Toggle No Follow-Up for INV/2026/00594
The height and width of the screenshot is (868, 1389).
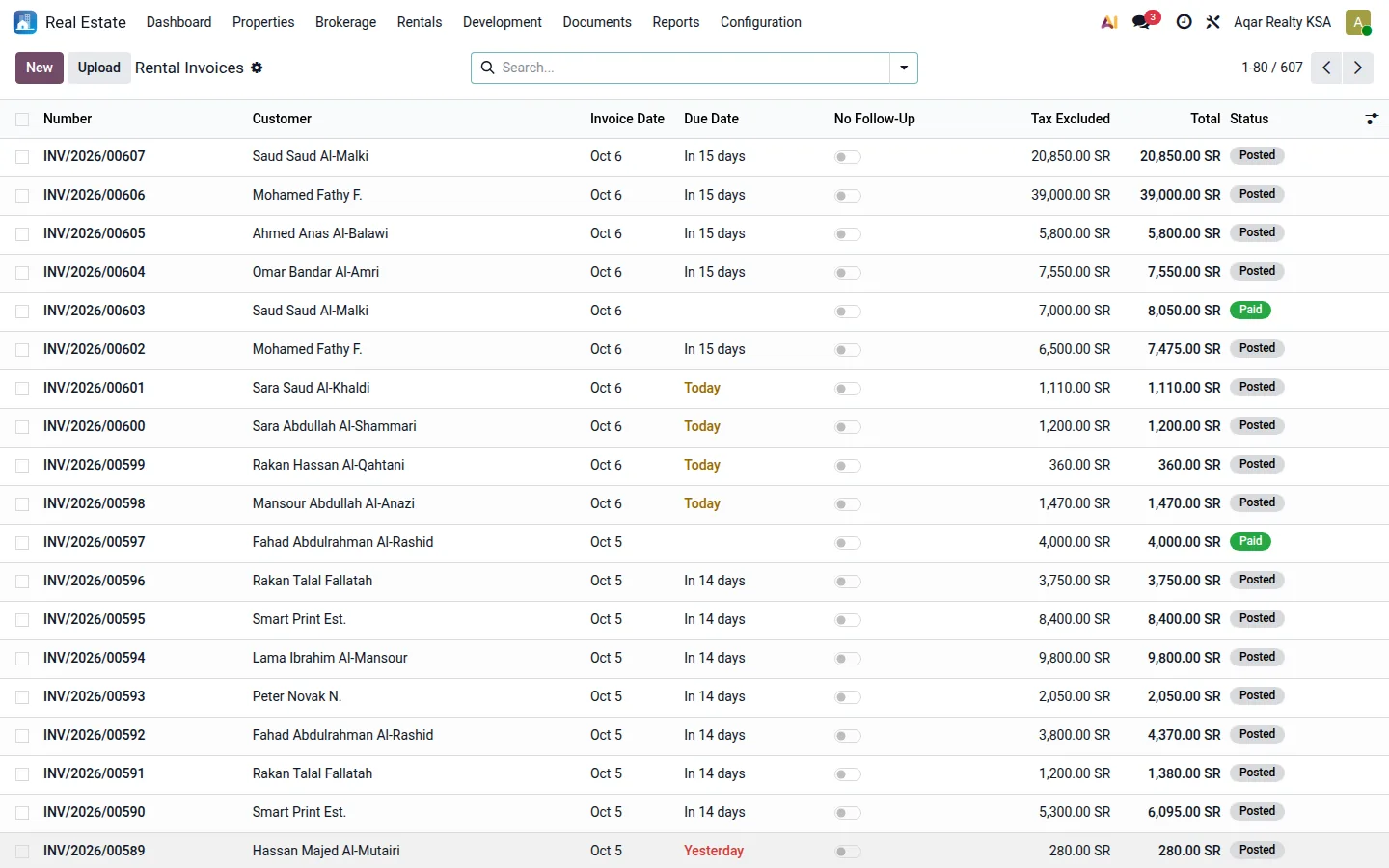pos(847,659)
